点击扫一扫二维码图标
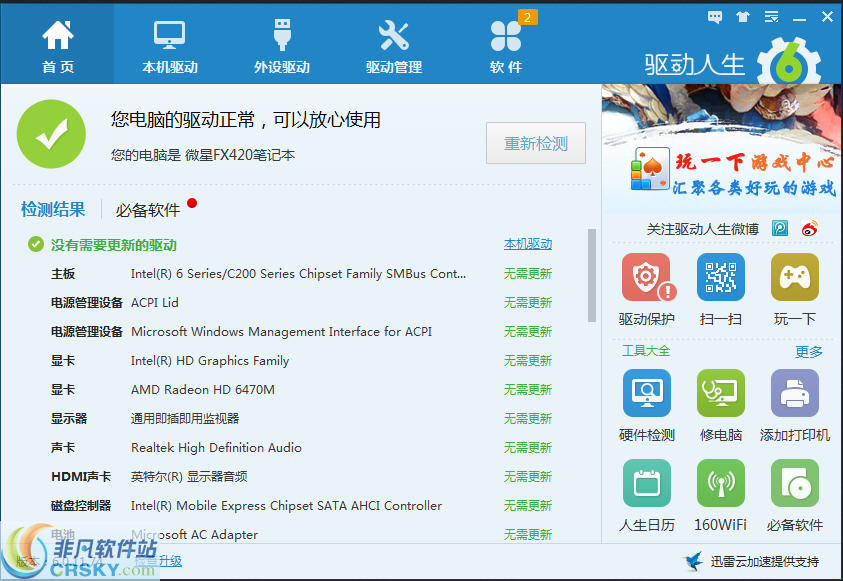843x581 pixels. coord(721,278)
